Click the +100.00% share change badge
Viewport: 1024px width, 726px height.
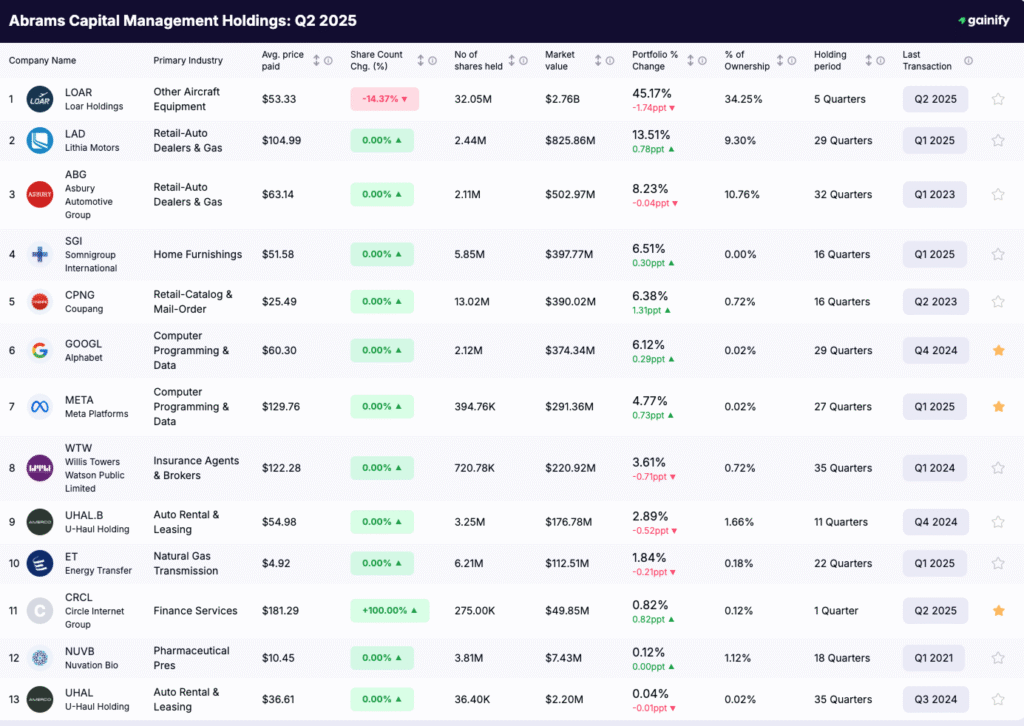(x=390, y=610)
